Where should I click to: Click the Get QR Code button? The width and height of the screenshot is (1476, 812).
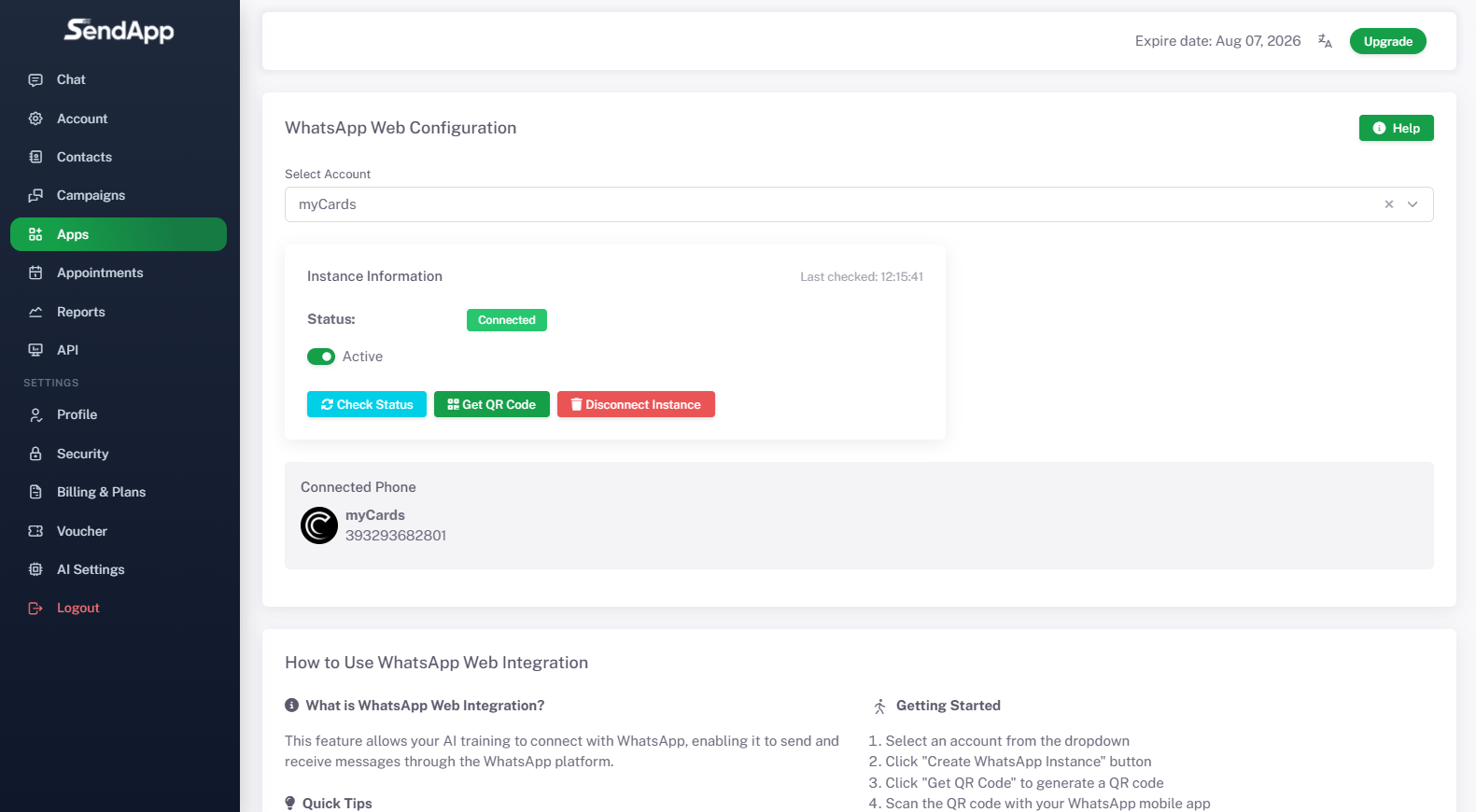[x=492, y=404]
